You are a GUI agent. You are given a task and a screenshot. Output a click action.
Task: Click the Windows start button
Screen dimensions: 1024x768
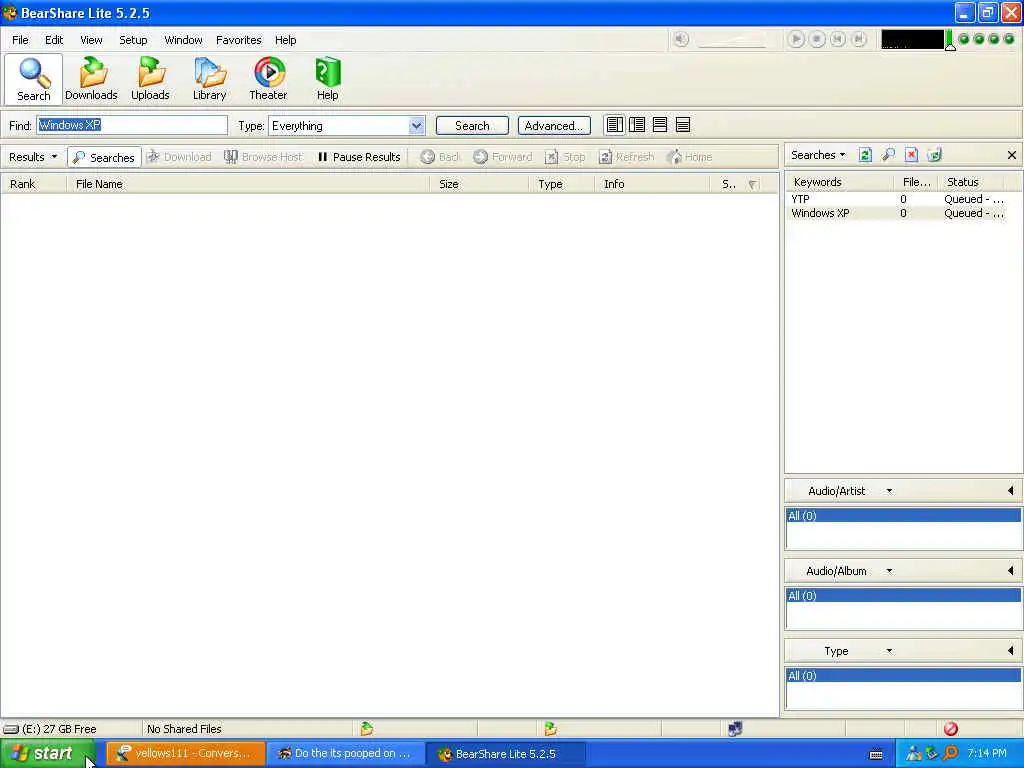tap(48, 754)
